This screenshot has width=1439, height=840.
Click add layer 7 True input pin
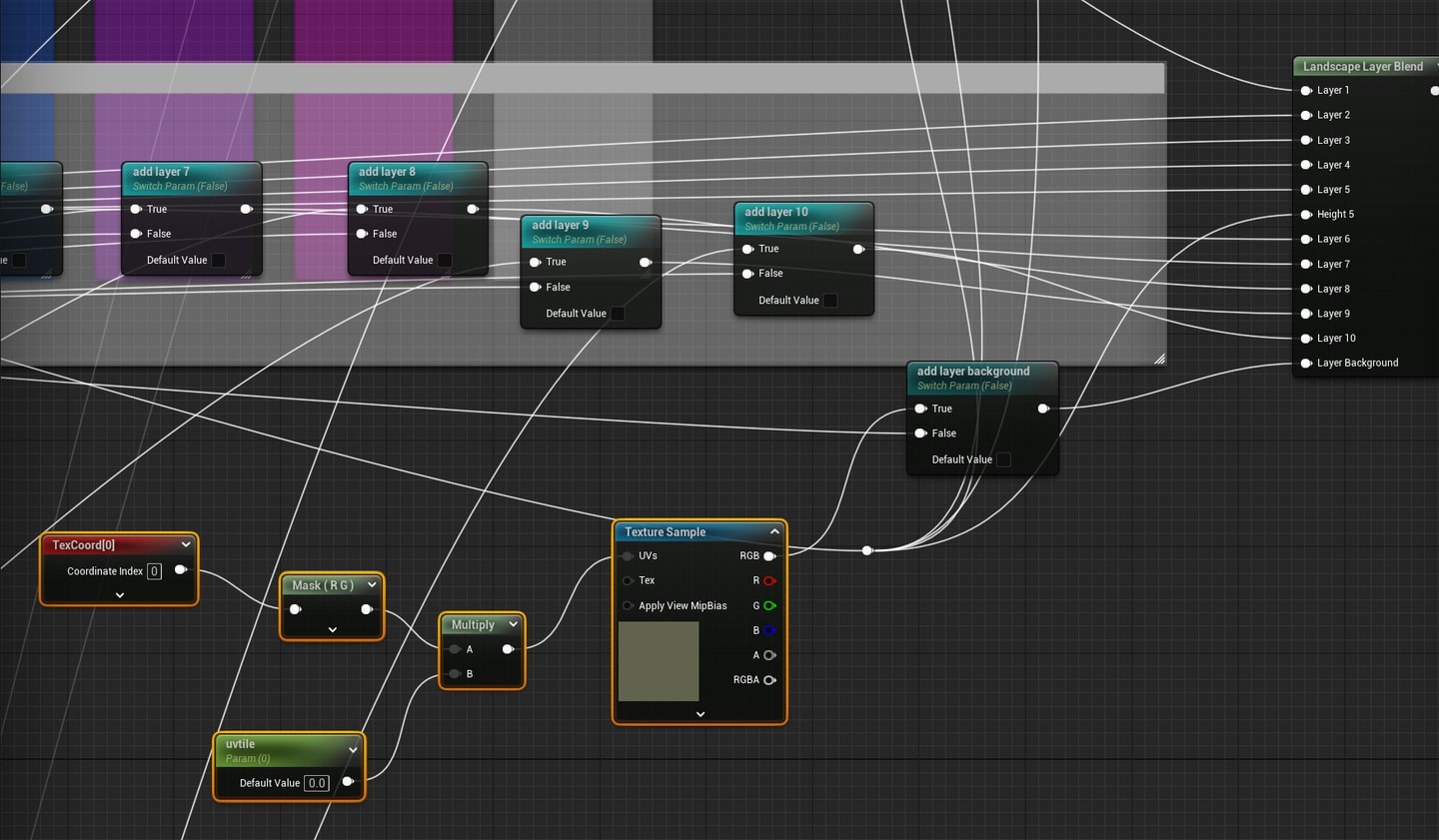click(x=136, y=210)
